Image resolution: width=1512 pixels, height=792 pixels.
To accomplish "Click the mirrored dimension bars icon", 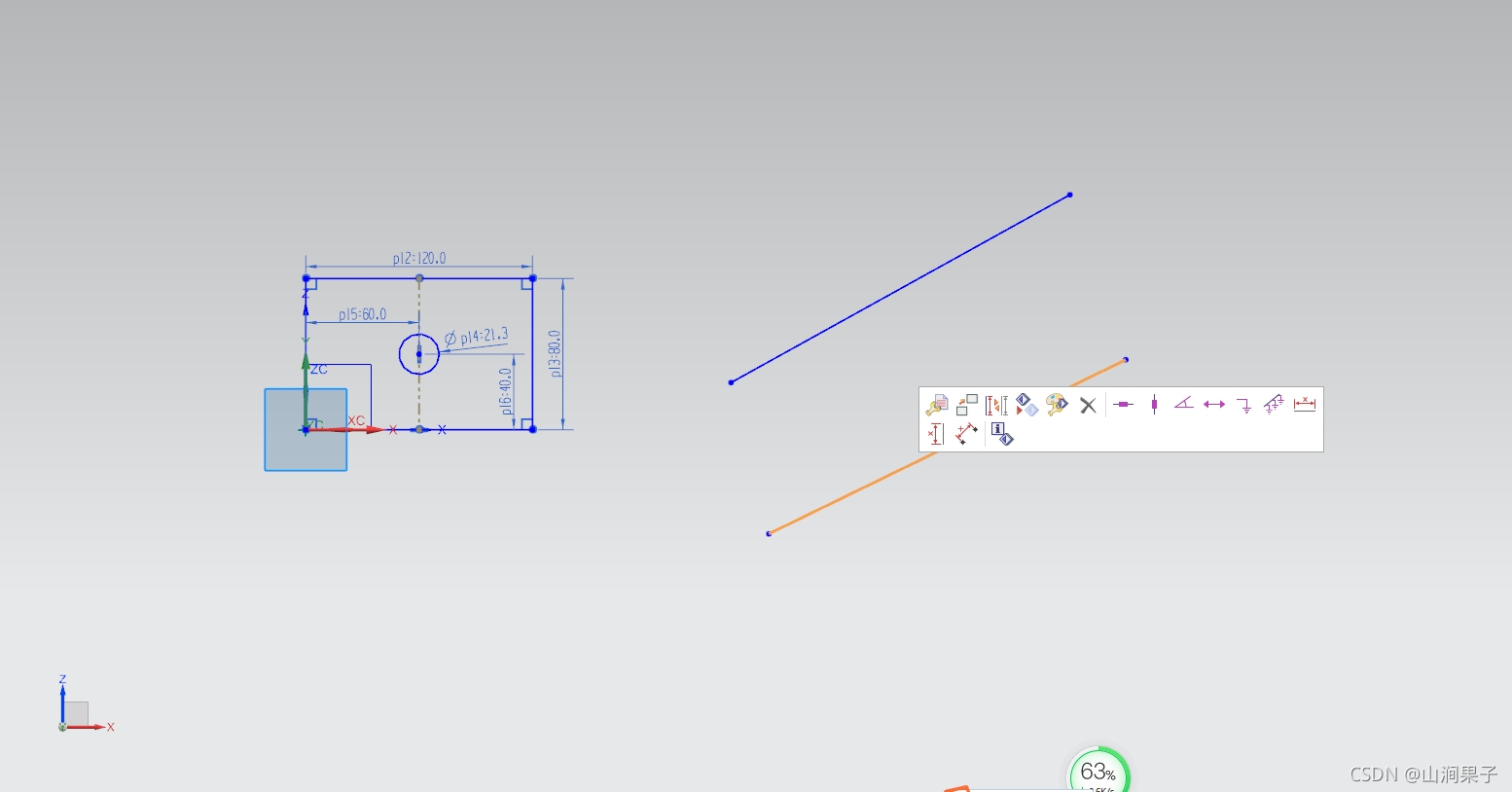I will 996,405.
